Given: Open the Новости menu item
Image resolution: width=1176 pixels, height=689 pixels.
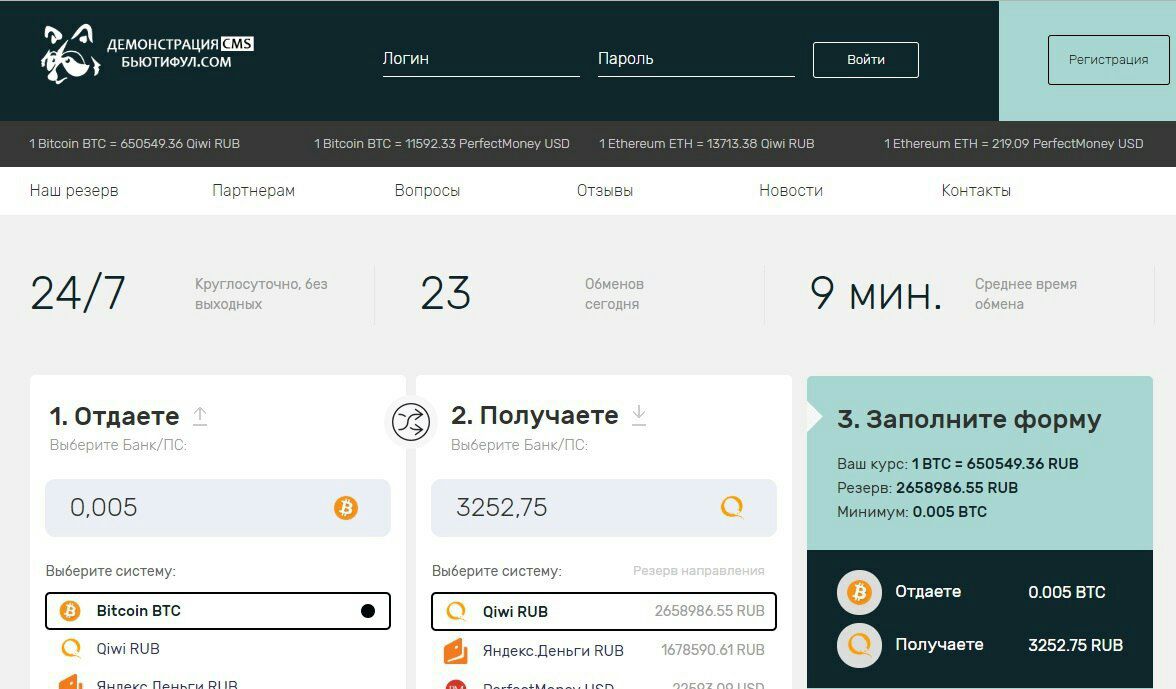Looking at the screenshot, I should (791, 190).
